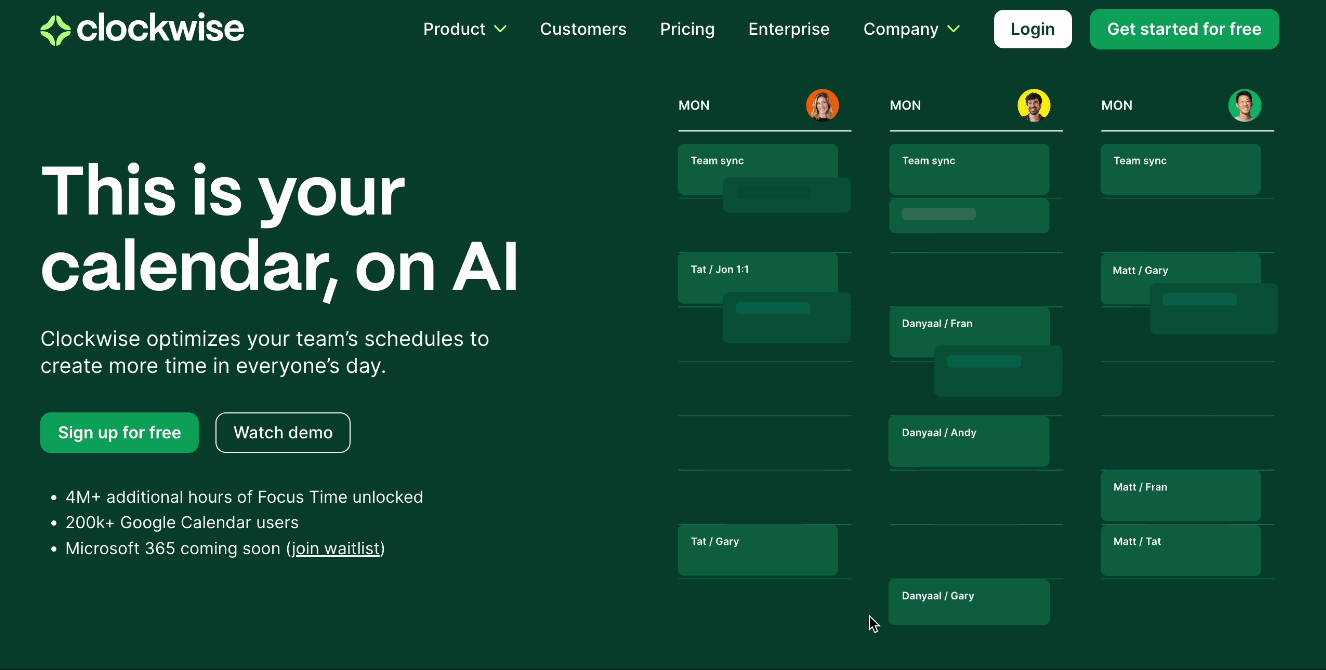Click the "This is your calendar, on AI" headline
The width and height of the screenshot is (1326, 670).
pyautogui.click(x=280, y=229)
